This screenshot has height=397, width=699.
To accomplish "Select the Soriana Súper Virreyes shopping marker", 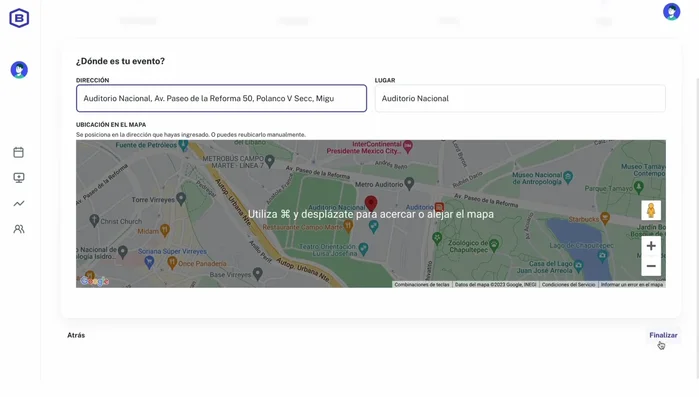I will tap(149, 262).
